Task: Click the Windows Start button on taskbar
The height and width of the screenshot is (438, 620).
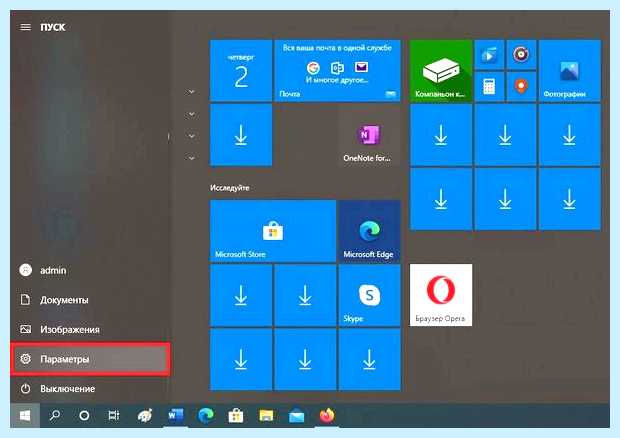Action: click(x=25, y=415)
